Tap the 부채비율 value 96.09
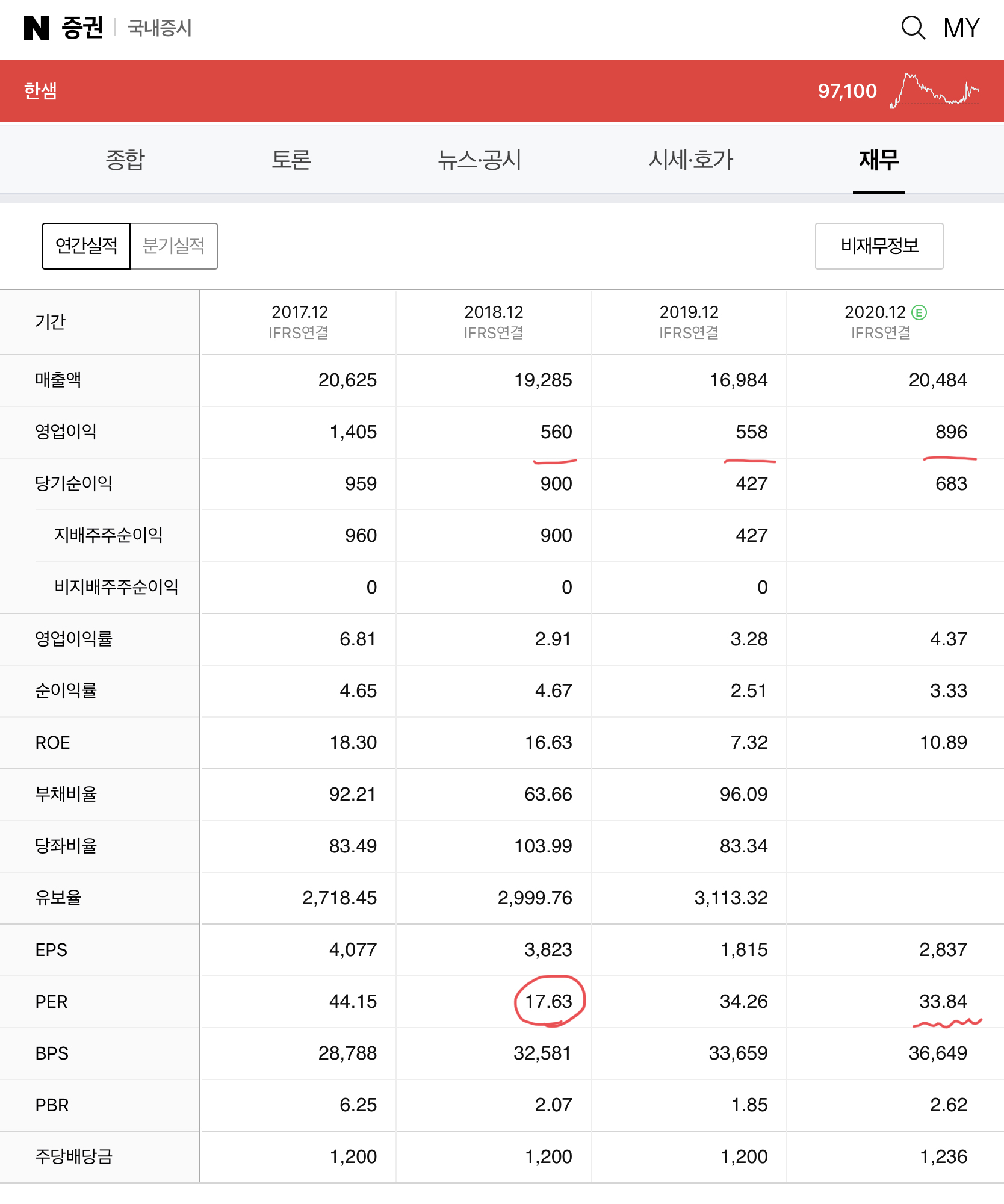The image size is (1004, 1204). pos(744,794)
